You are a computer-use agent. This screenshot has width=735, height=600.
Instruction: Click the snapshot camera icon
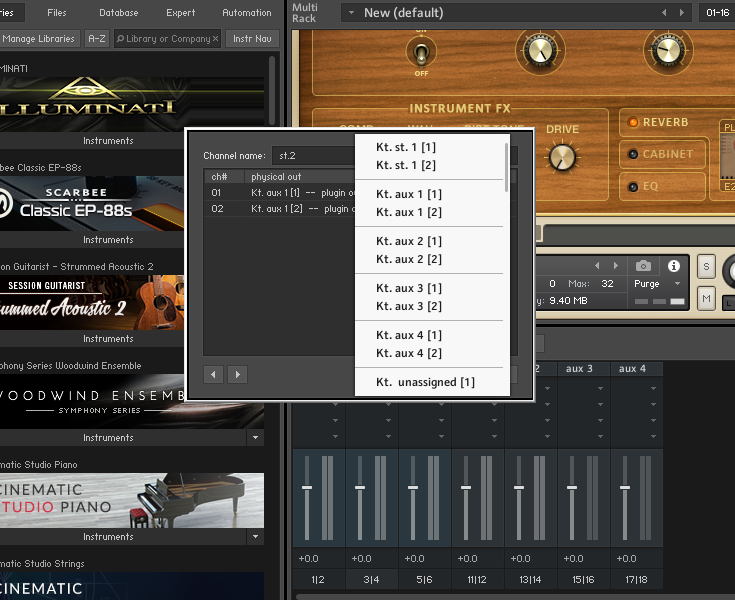pyautogui.click(x=643, y=266)
